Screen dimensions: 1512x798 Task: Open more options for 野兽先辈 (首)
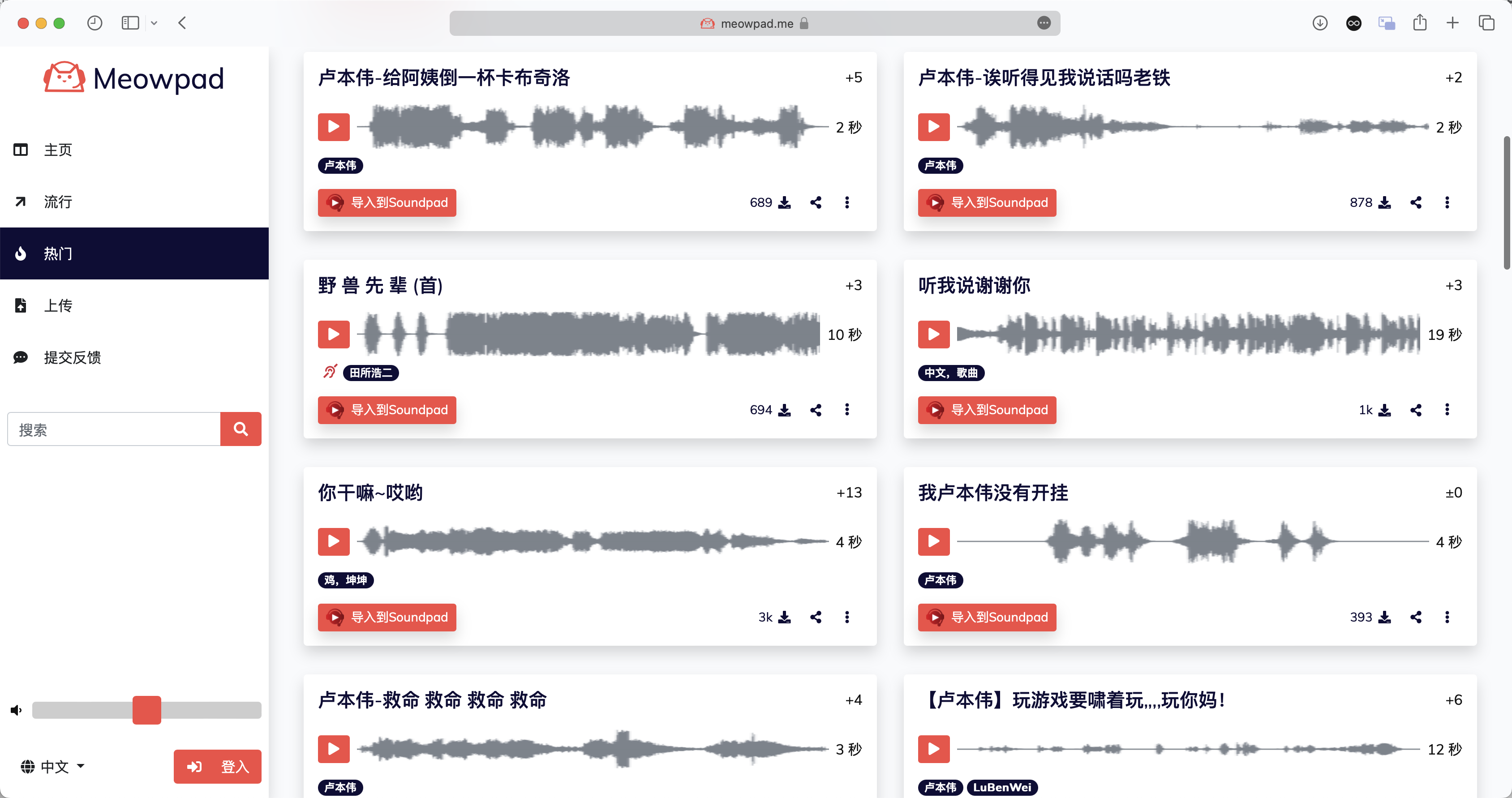846,410
